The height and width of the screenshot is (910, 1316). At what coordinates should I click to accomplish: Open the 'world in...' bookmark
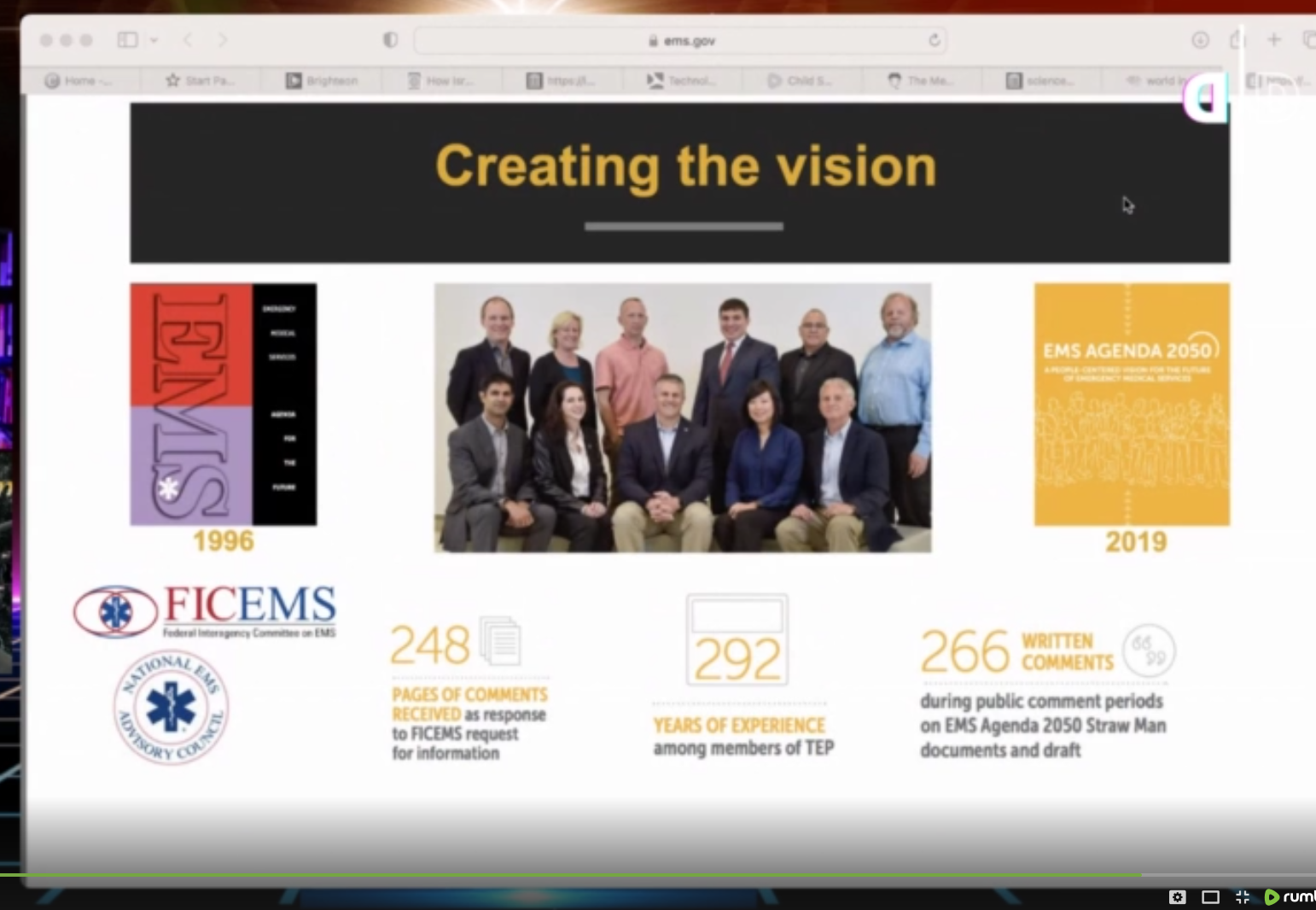(x=1158, y=80)
